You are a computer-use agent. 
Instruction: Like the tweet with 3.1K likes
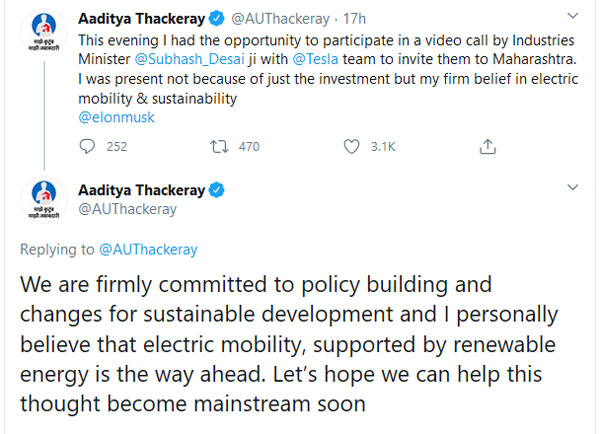(x=351, y=147)
